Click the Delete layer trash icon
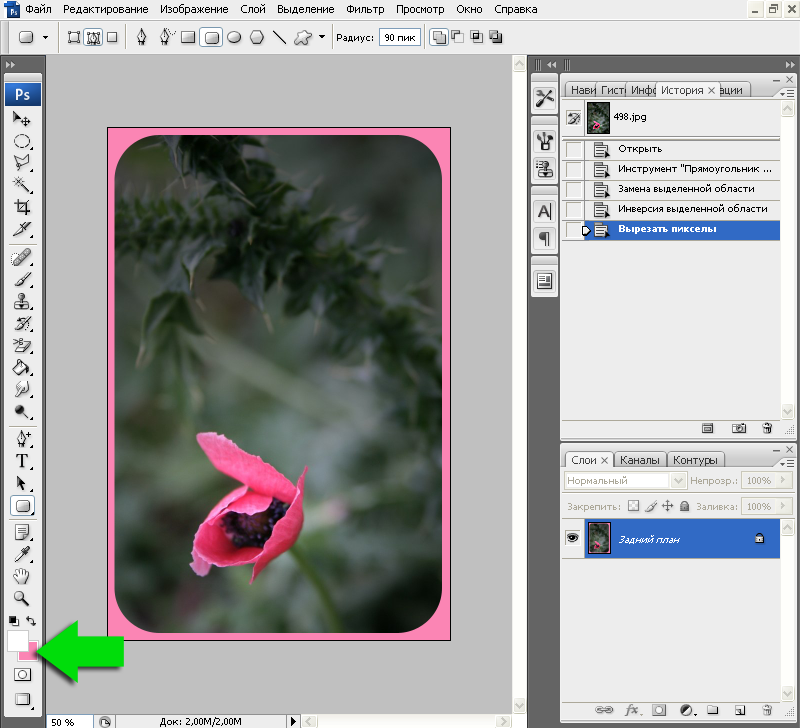Viewport: 800px width, 728px height. click(x=766, y=711)
